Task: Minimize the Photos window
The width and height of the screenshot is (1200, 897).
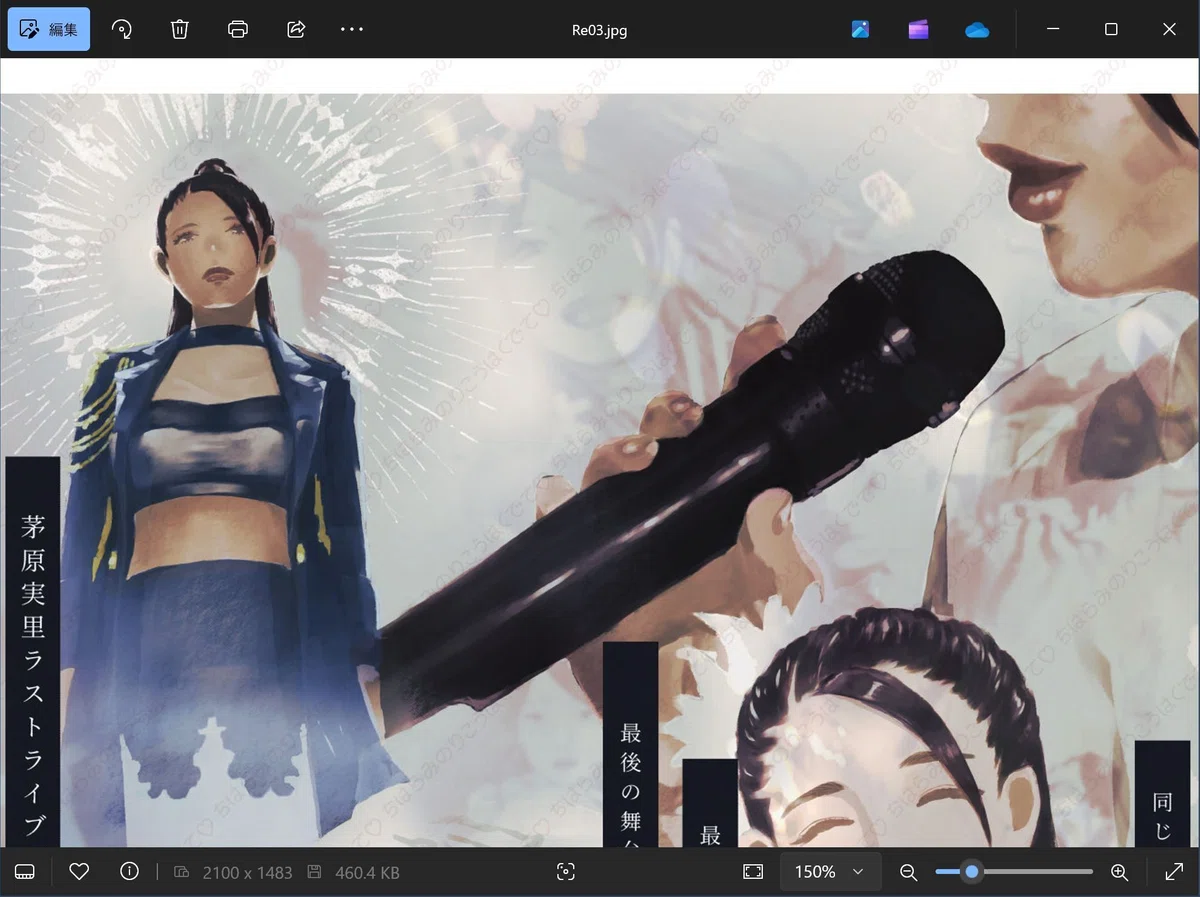Action: click(1052, 29)
